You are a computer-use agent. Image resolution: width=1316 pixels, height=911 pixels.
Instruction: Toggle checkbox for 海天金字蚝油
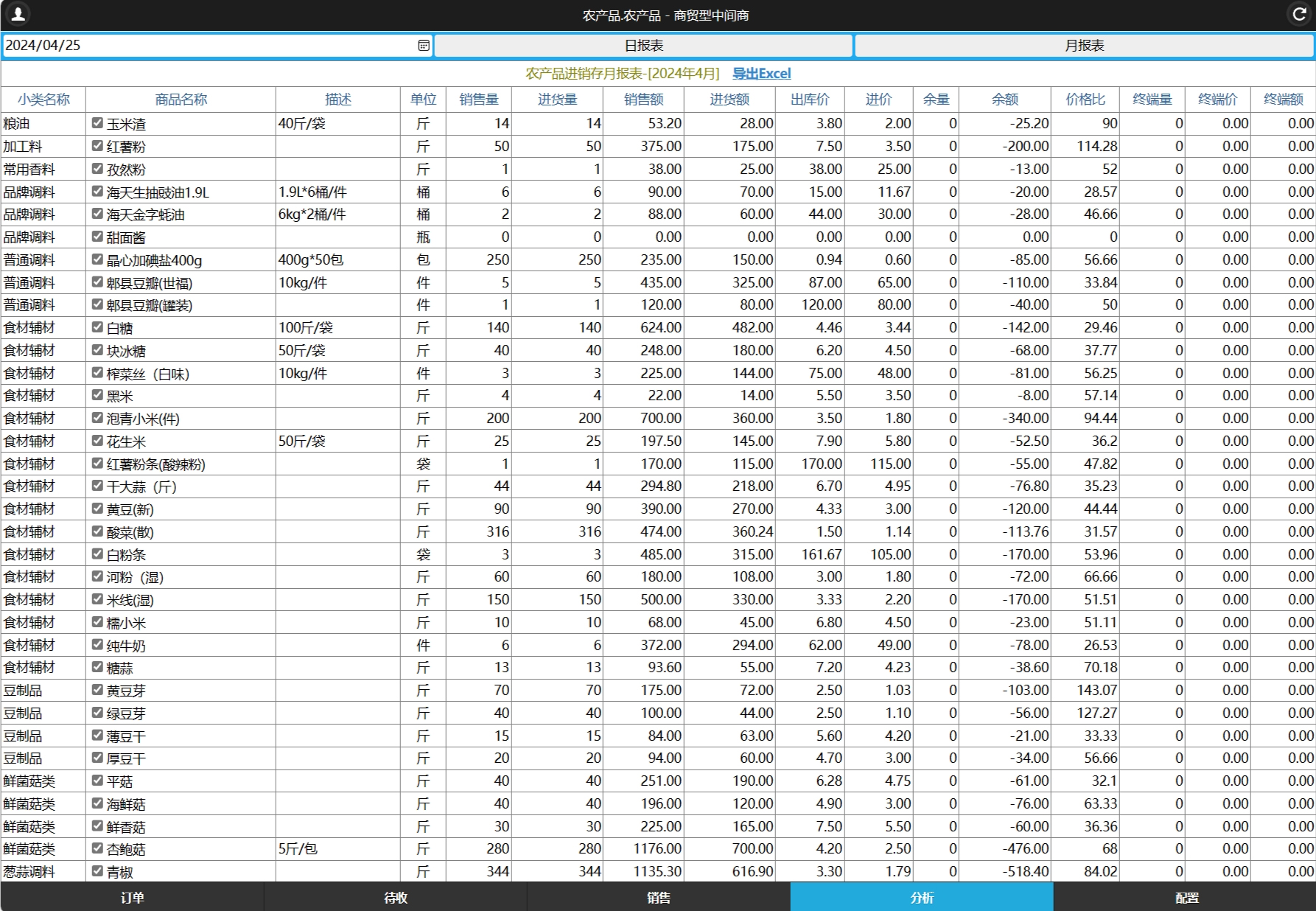(97, 214)
